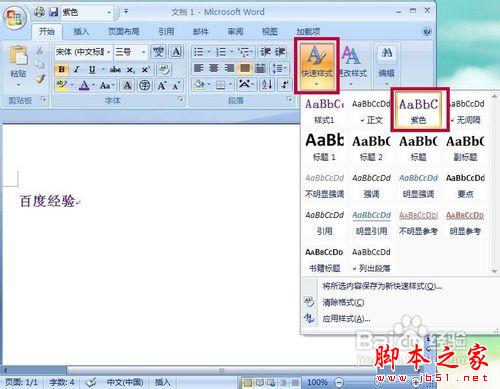
Task: Click the increase indent icon
Action: point(280,52)
